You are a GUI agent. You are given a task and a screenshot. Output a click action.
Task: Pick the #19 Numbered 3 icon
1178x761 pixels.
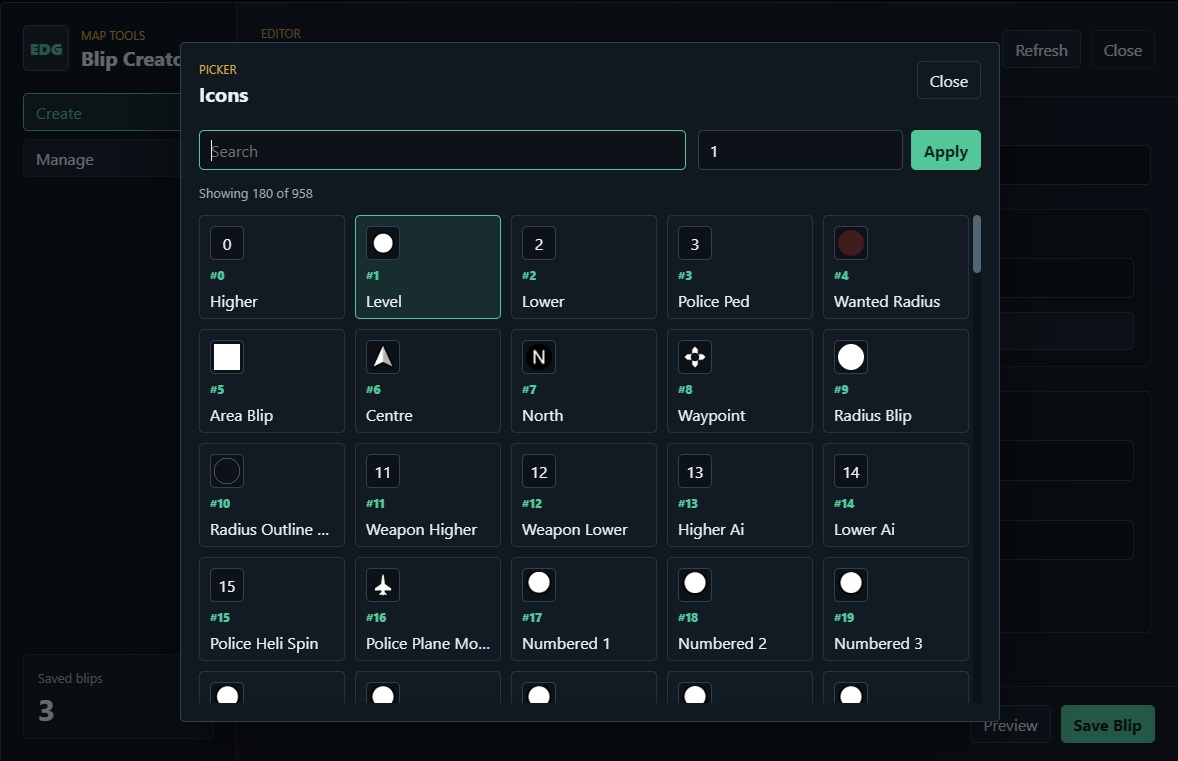point(896,609)
